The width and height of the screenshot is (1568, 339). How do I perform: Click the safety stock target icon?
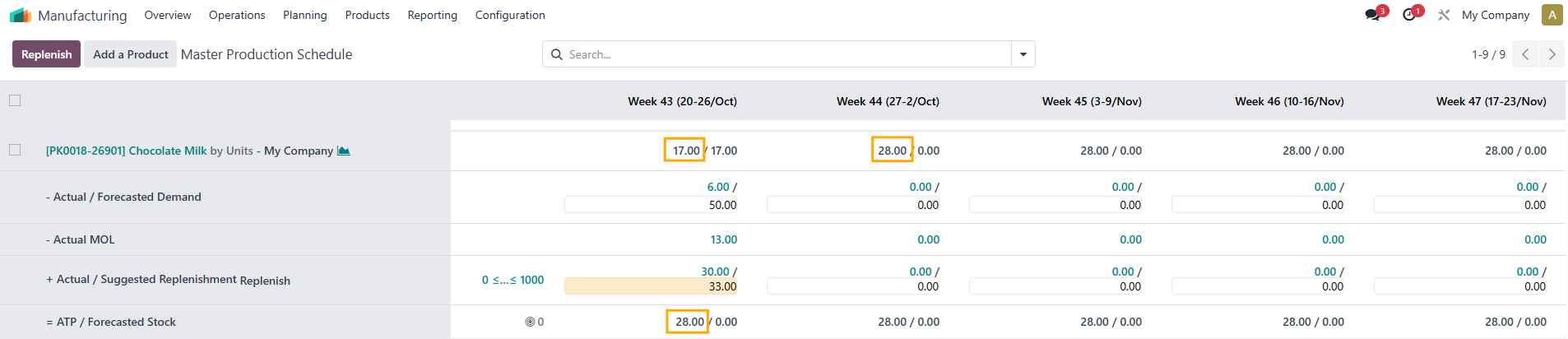pyautogui.click(x=530, y=322)
